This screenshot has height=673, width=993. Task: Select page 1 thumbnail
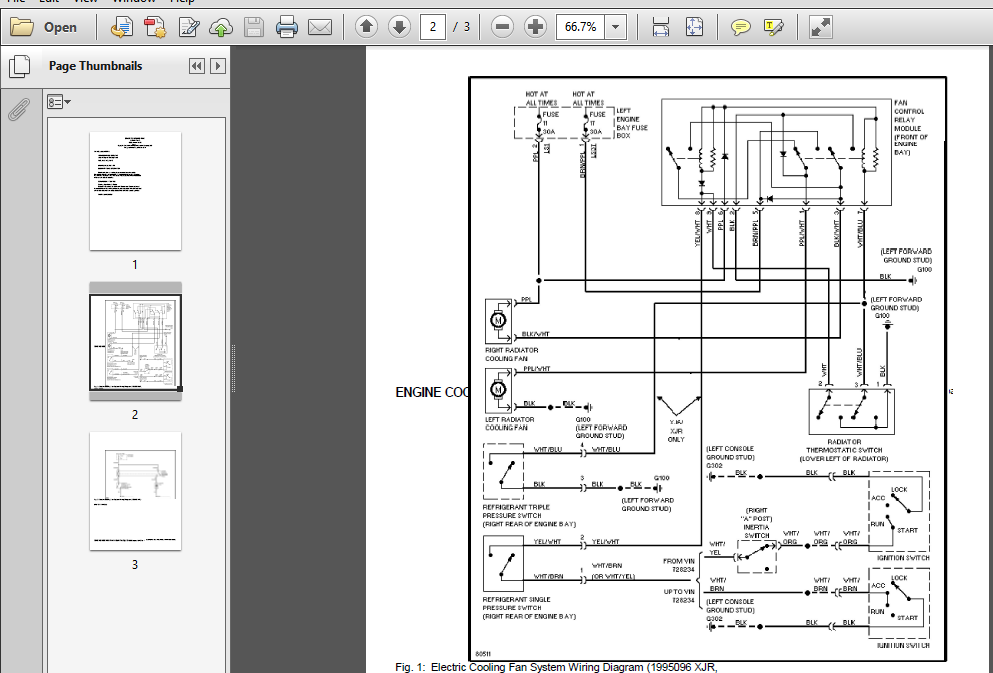pos(136,191)
